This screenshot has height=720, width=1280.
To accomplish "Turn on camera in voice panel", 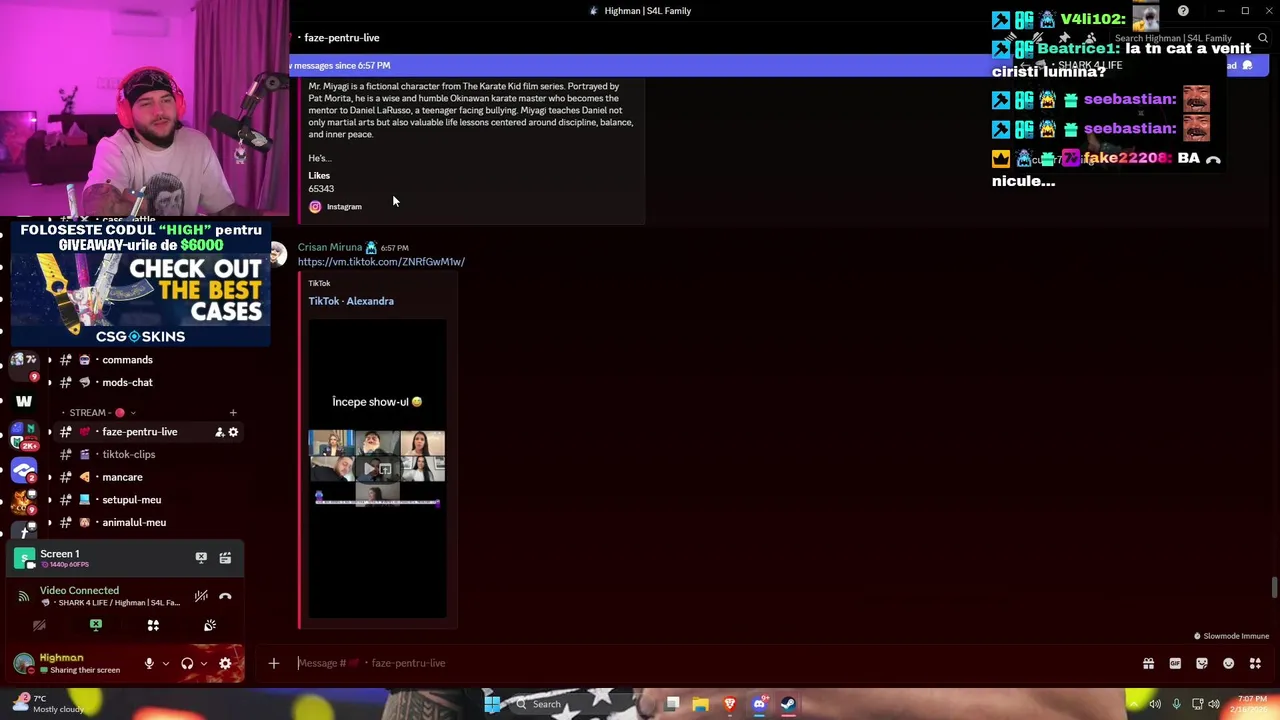I will click(39, 625).
